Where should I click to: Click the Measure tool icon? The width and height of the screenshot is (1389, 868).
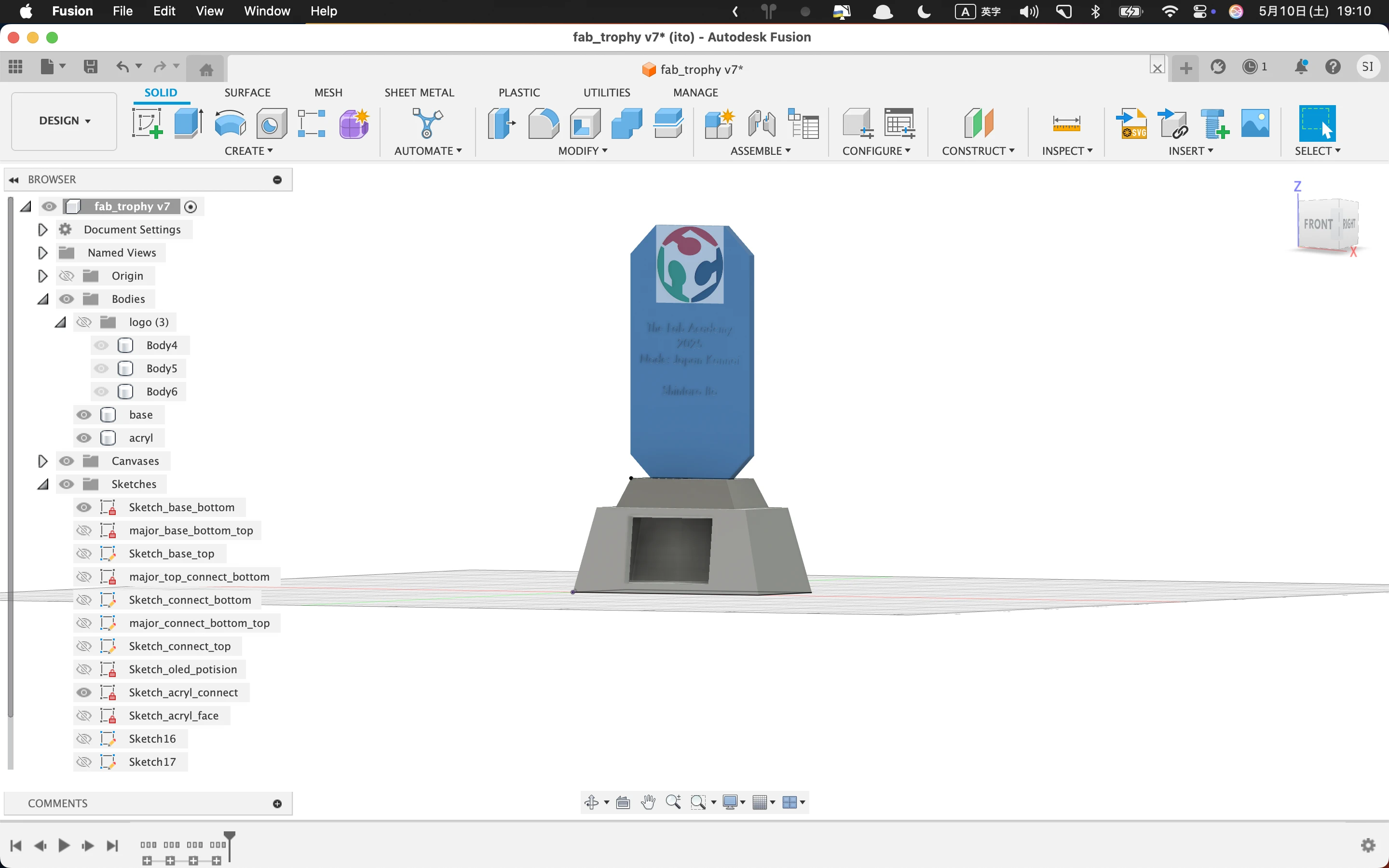pos(1066,123)
